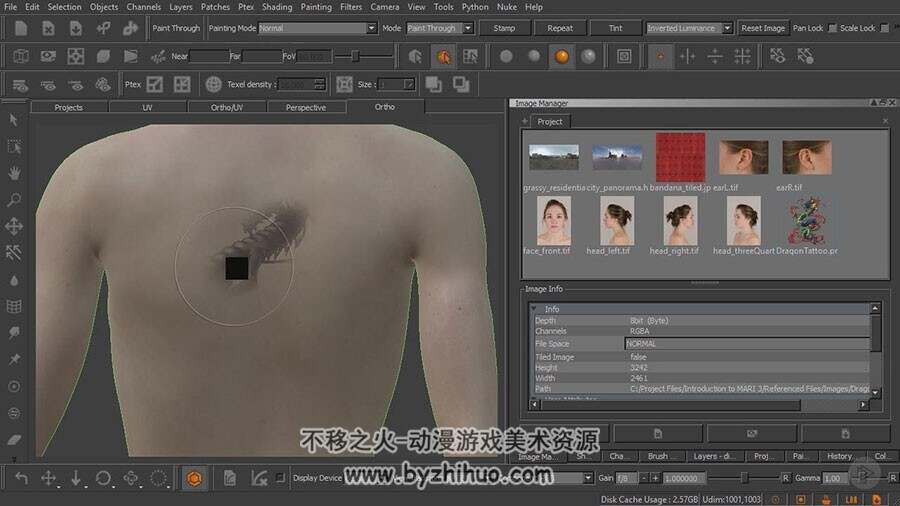Select the arrow Select tool in left toolbar
This screenshot has width=900, height=506.
coord(14,120)
